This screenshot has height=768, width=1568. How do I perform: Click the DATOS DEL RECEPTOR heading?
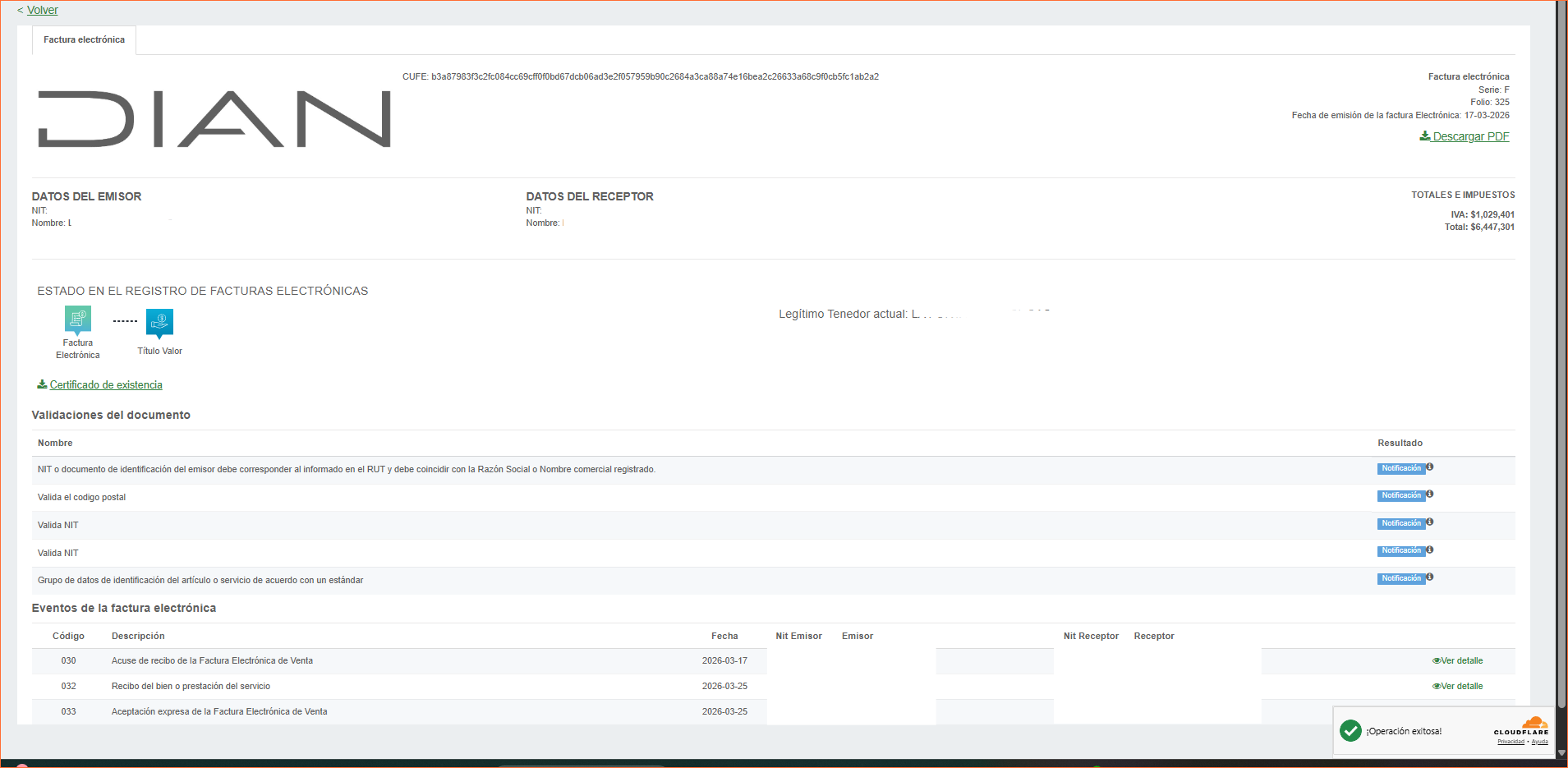coord(590,196)
